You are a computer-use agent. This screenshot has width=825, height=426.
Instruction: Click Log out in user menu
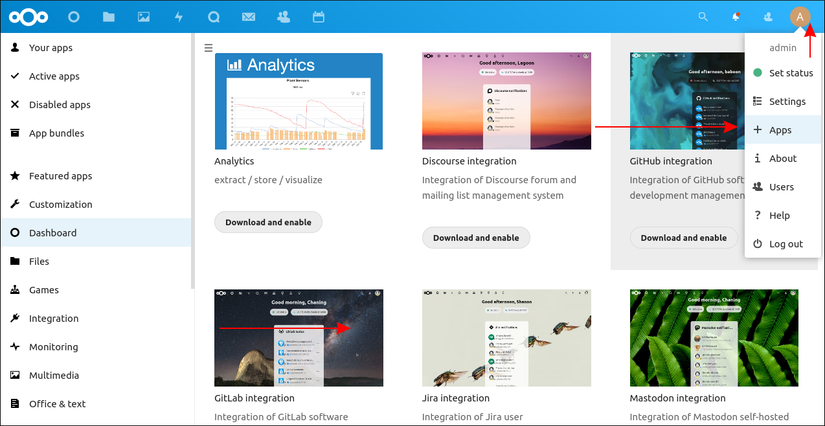pos(783,244)
